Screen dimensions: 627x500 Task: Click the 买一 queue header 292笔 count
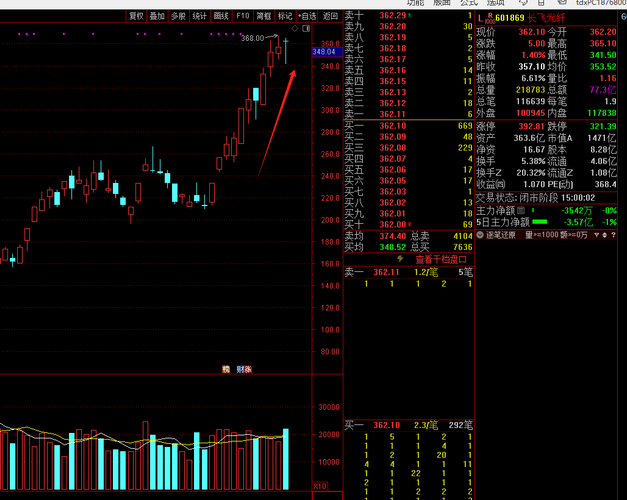click(461, 425)
